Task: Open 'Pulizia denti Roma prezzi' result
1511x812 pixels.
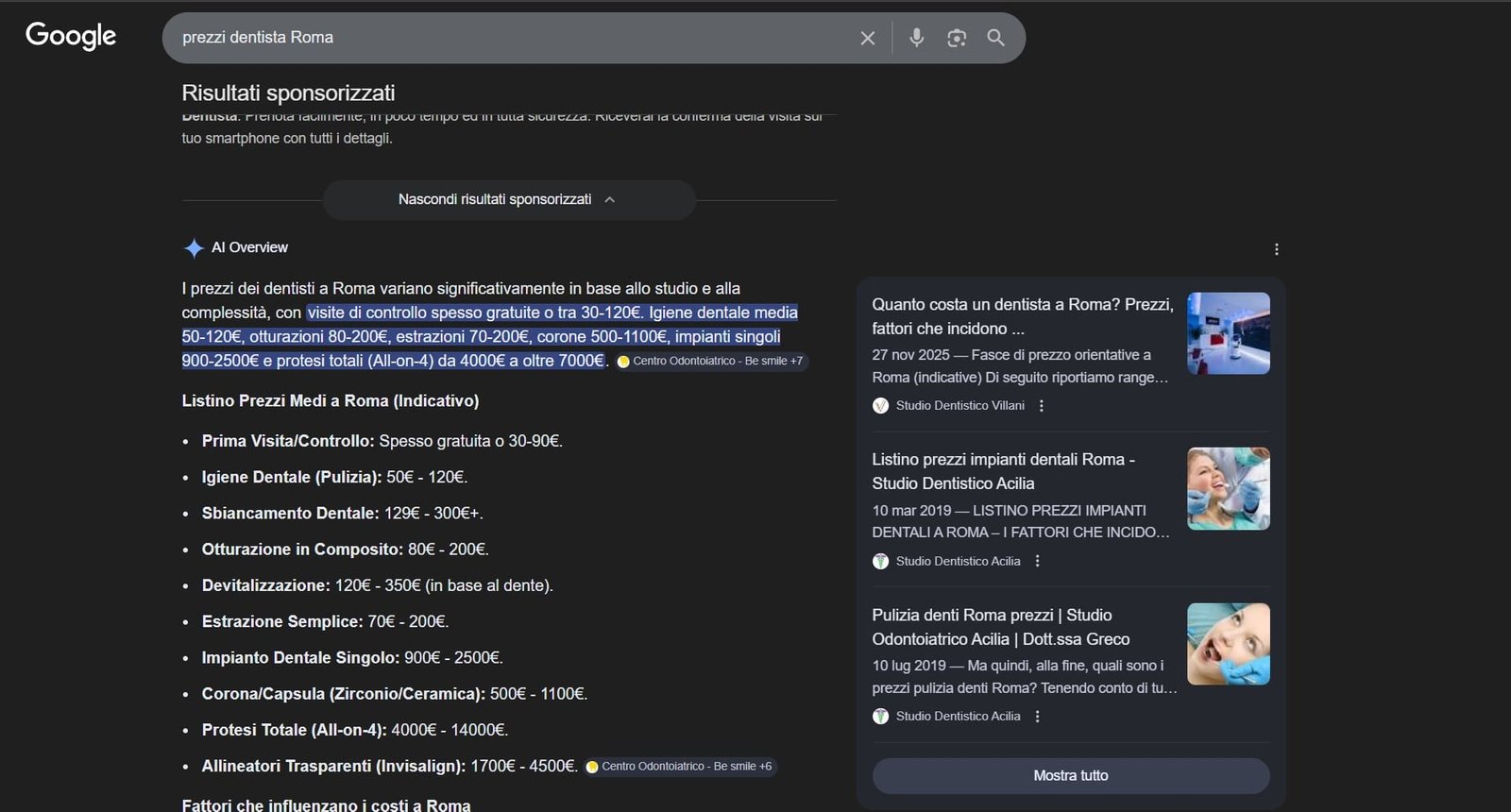Action: coord(1000,627)
